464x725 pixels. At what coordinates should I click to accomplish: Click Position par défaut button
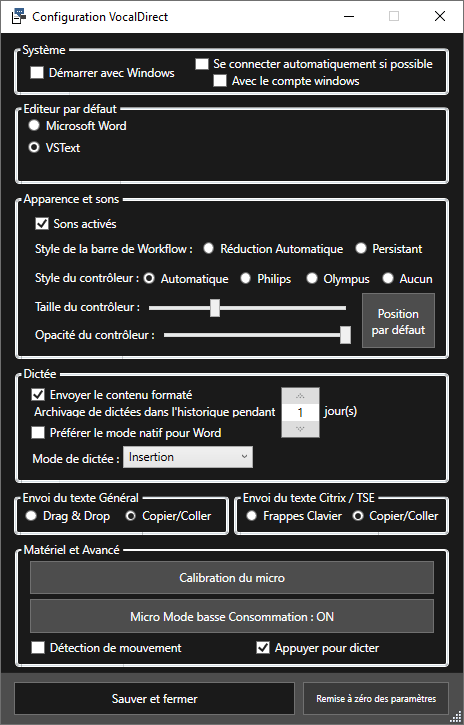tap(398, 320)
